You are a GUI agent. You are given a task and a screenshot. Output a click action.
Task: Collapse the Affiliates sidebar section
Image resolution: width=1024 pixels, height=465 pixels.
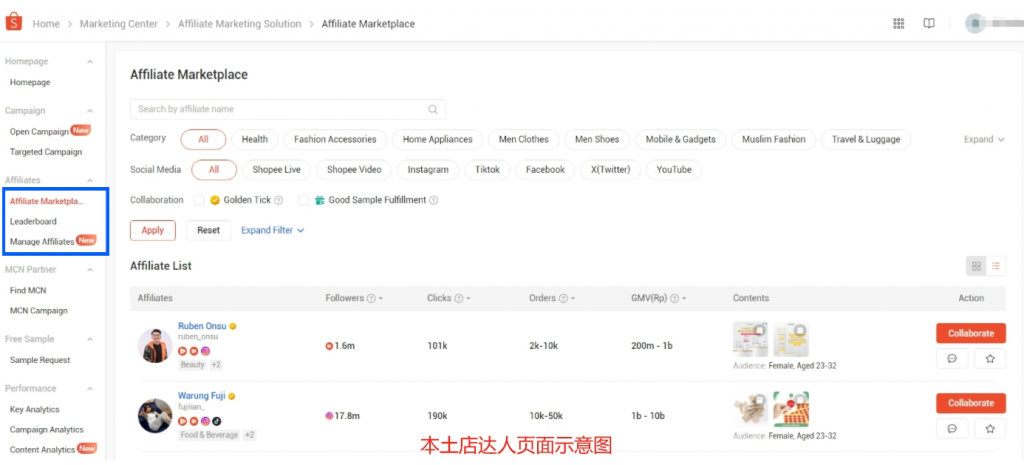tap(90, 180)
